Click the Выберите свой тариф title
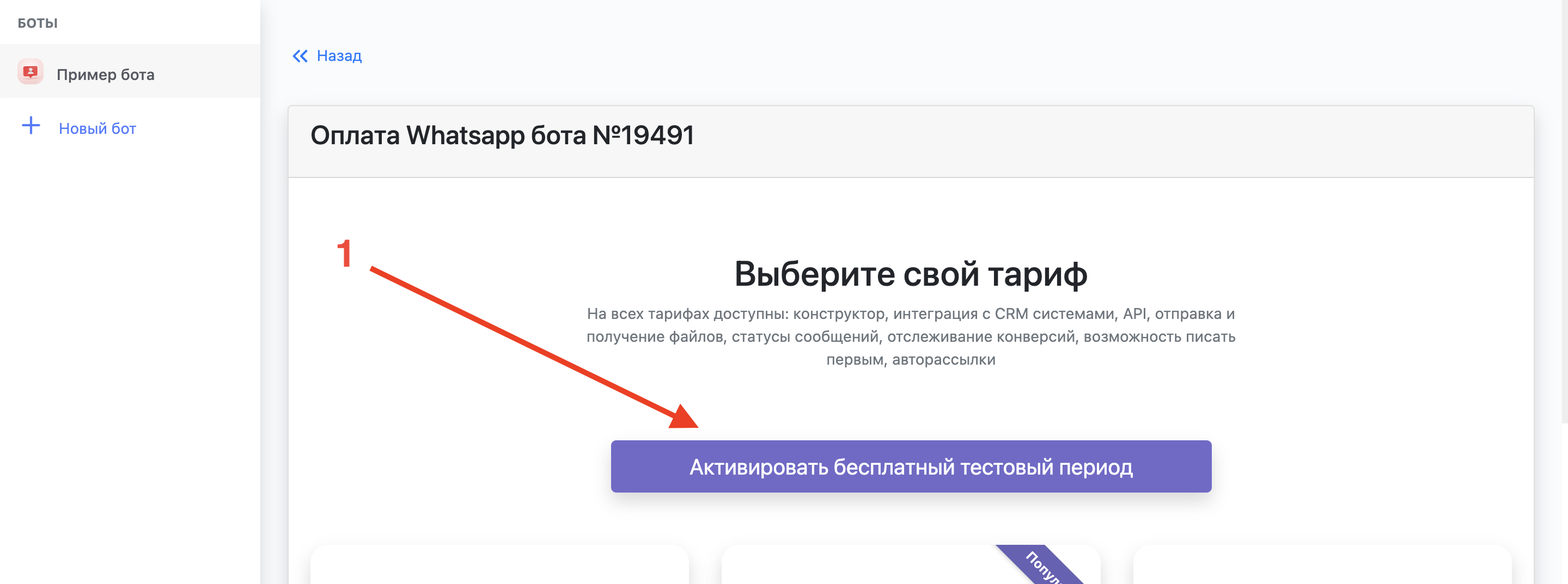The image size is (1568, 584). 911,274
